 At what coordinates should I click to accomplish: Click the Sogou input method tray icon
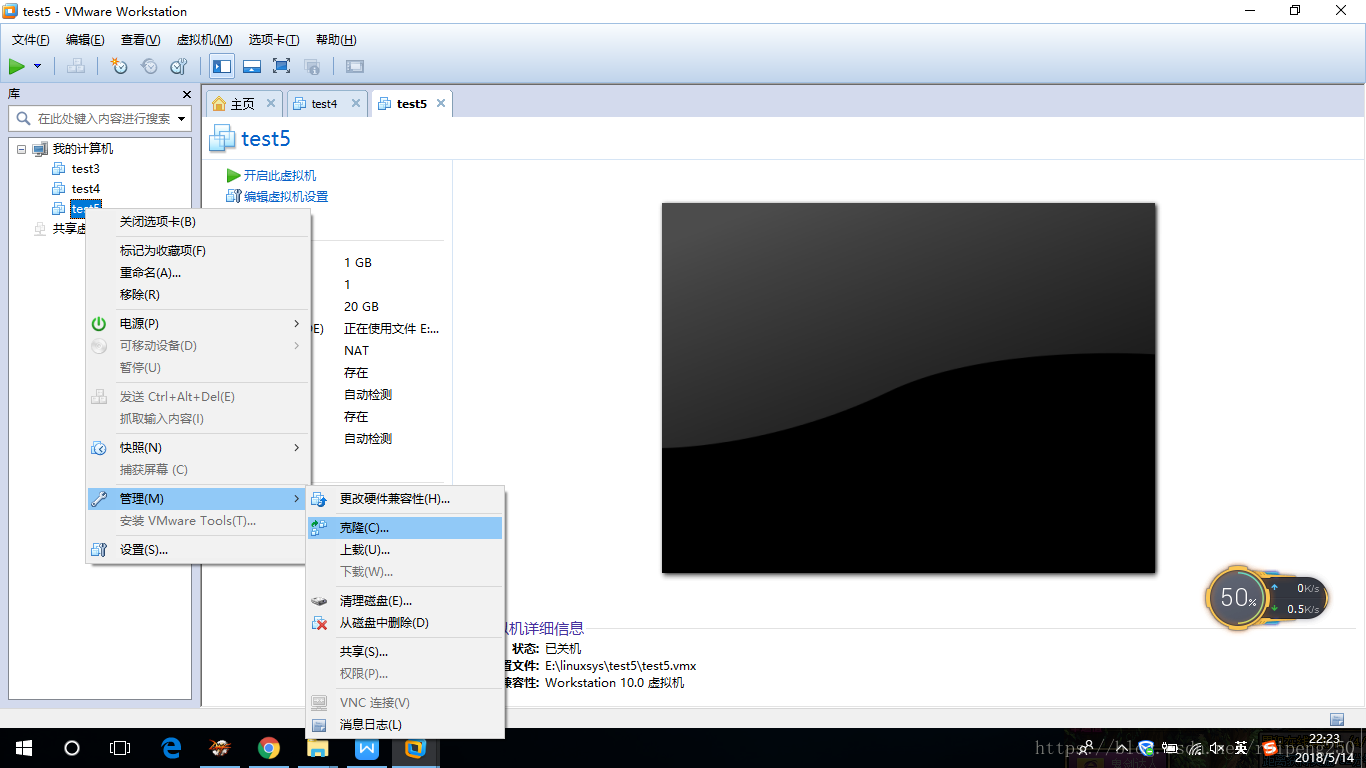pyautogui.click(x=1269, y=748)
